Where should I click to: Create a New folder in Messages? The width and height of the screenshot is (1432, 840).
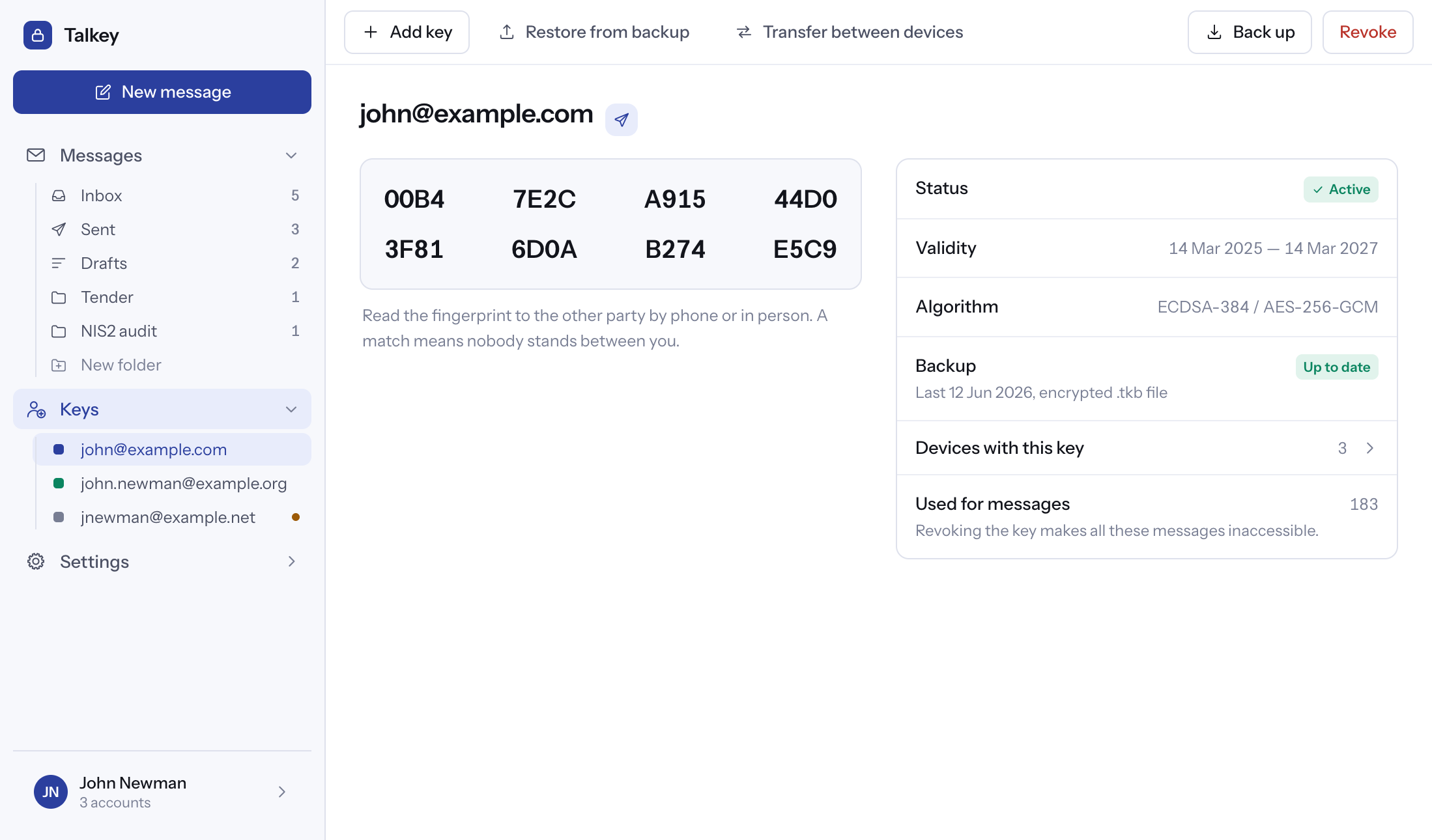click(173, 365)
